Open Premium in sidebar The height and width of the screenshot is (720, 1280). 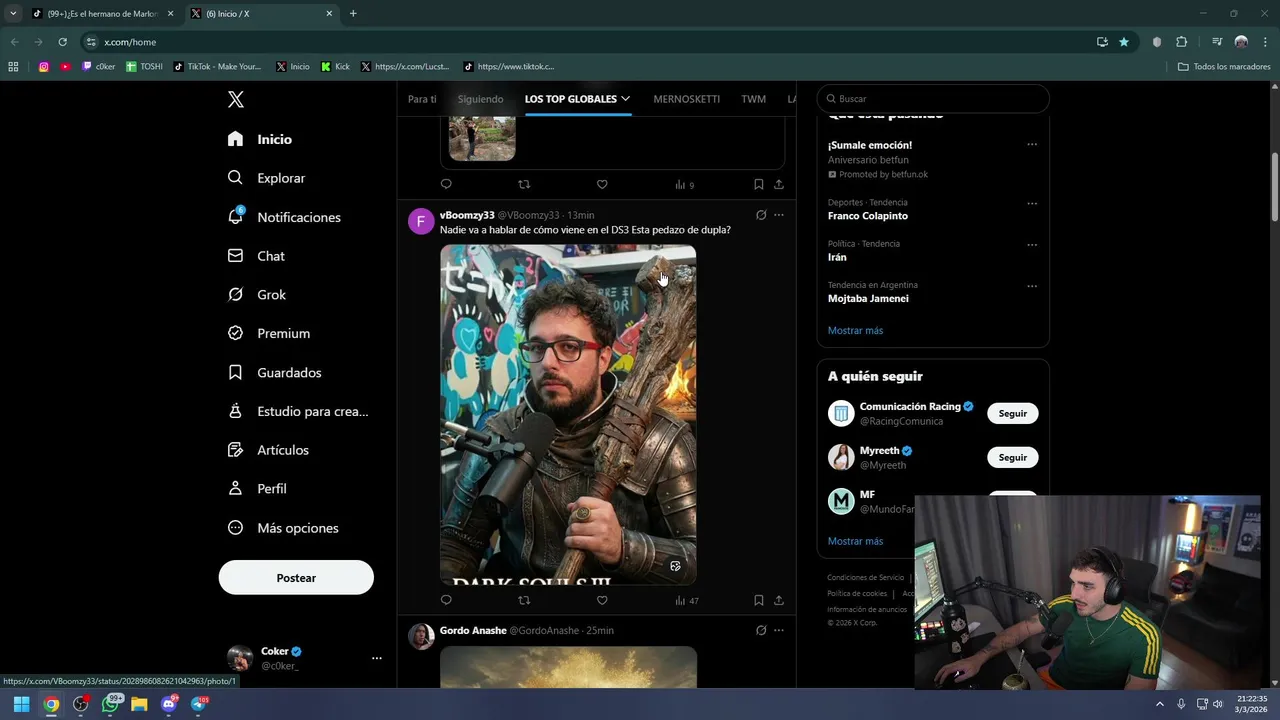click(x=269, y=333)
